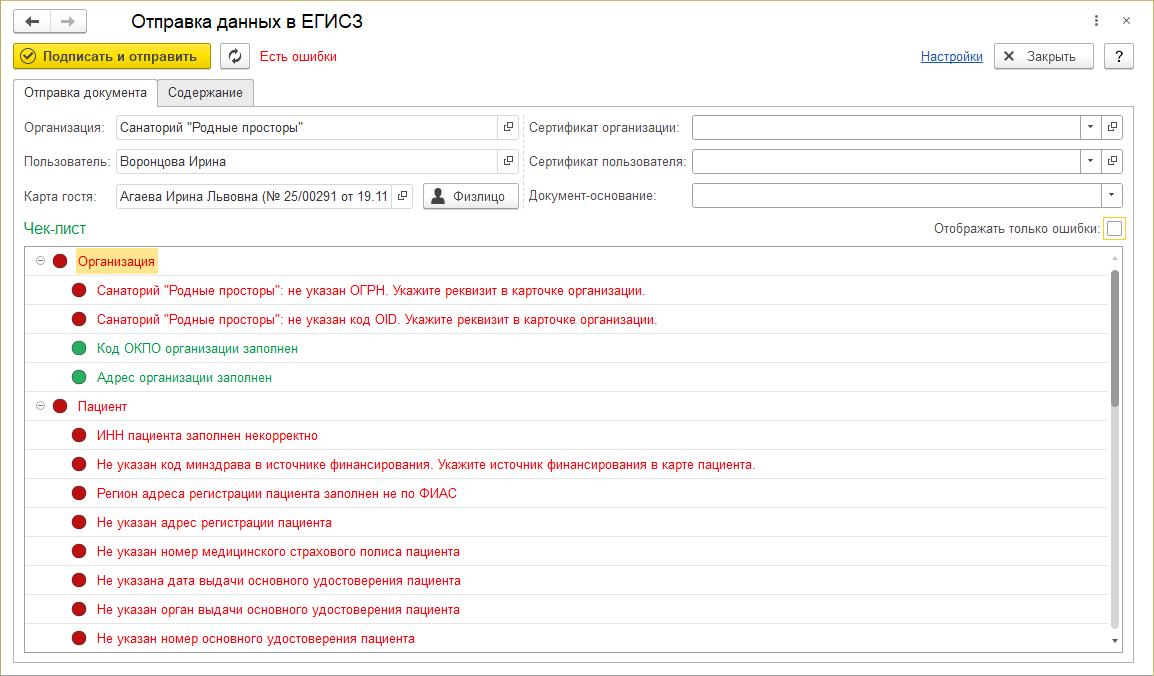Click the red dot of ИНН пациента row
This screenshot has width=1154, height=676.
pyautogui.click(x=79, y=435)
